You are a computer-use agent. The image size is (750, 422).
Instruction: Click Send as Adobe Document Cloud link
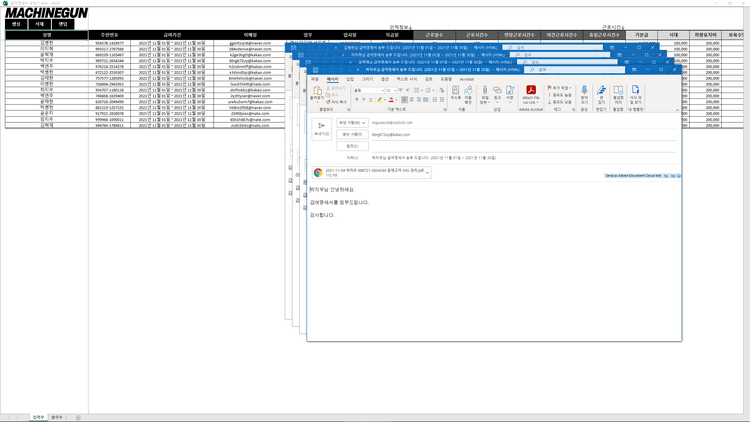click(x=633, y=176)
